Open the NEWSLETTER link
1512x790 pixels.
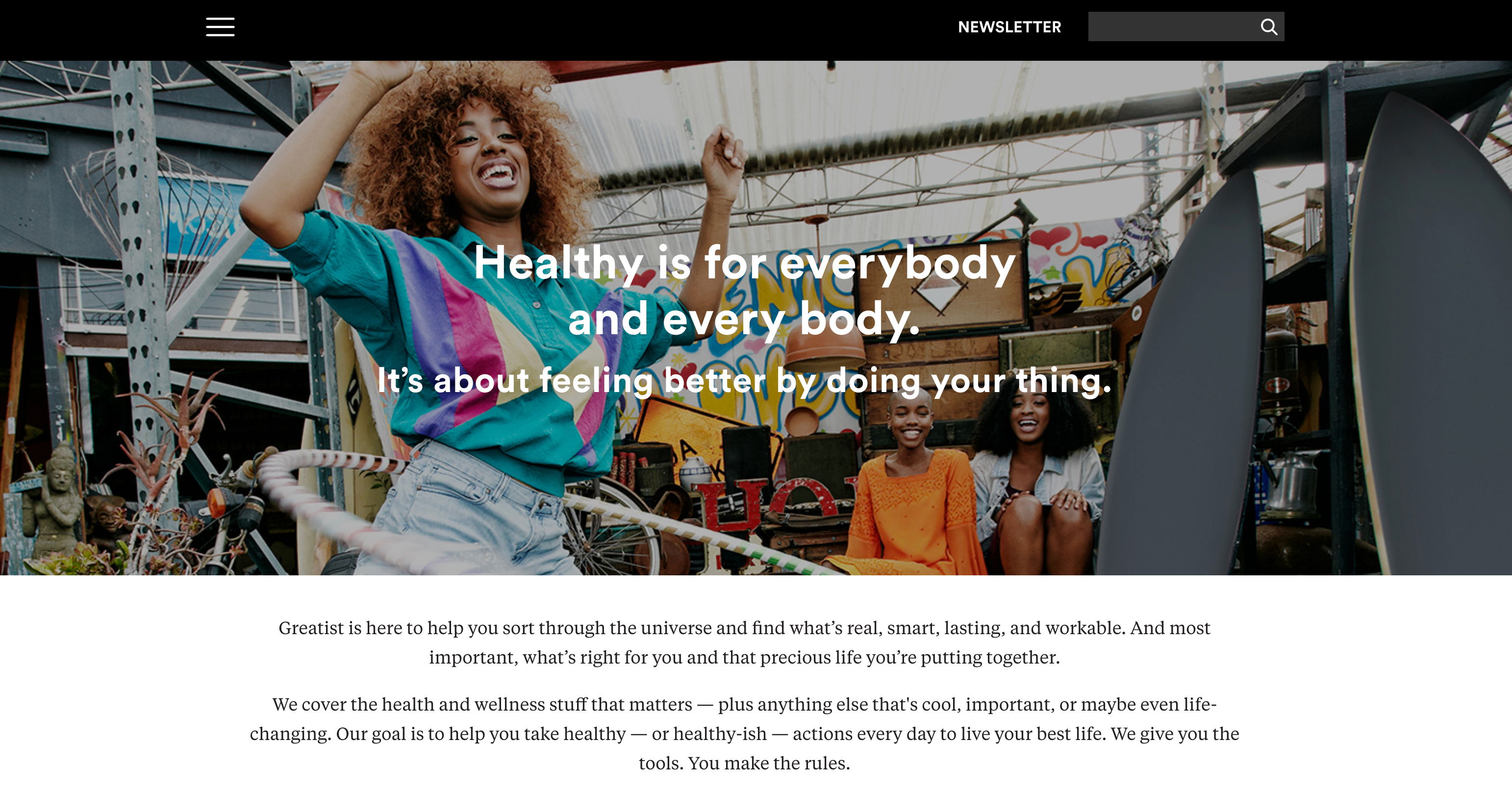click(x=1009, y=27)
